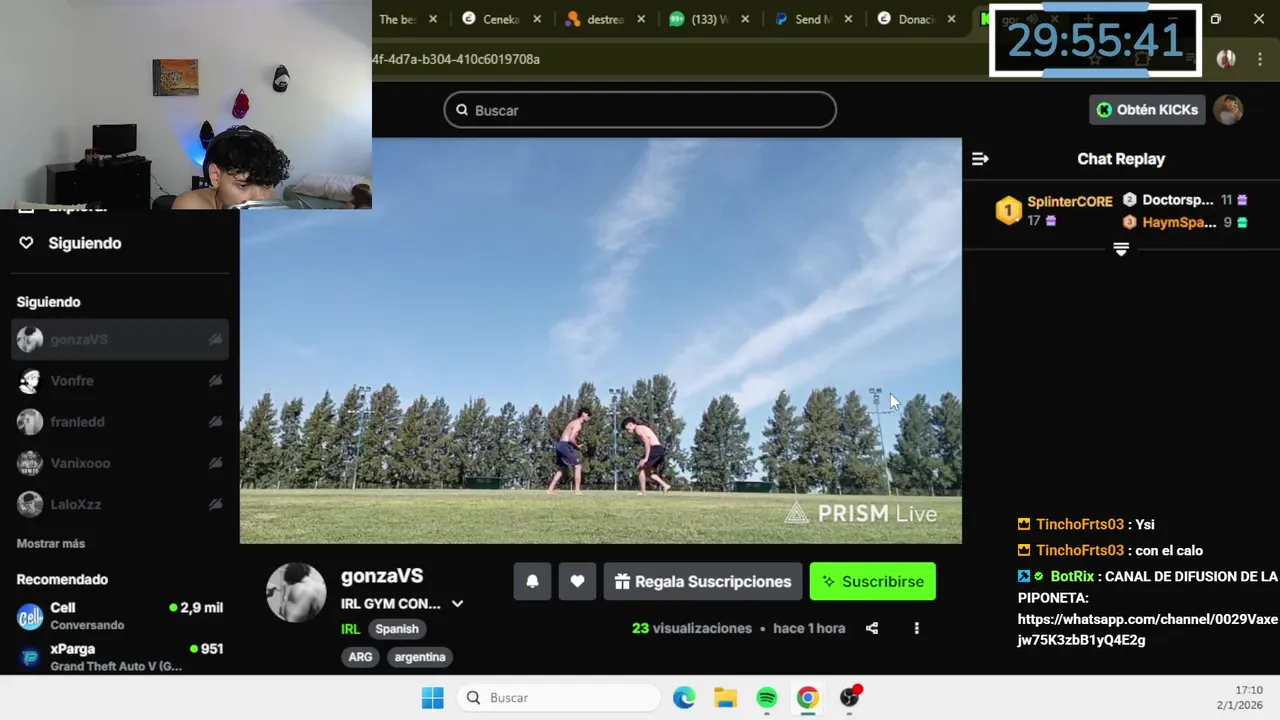The height and width of the screenshot is (720, 1280).
Task: Switch to 'The be...' browser tab
Action: point(397,19)
